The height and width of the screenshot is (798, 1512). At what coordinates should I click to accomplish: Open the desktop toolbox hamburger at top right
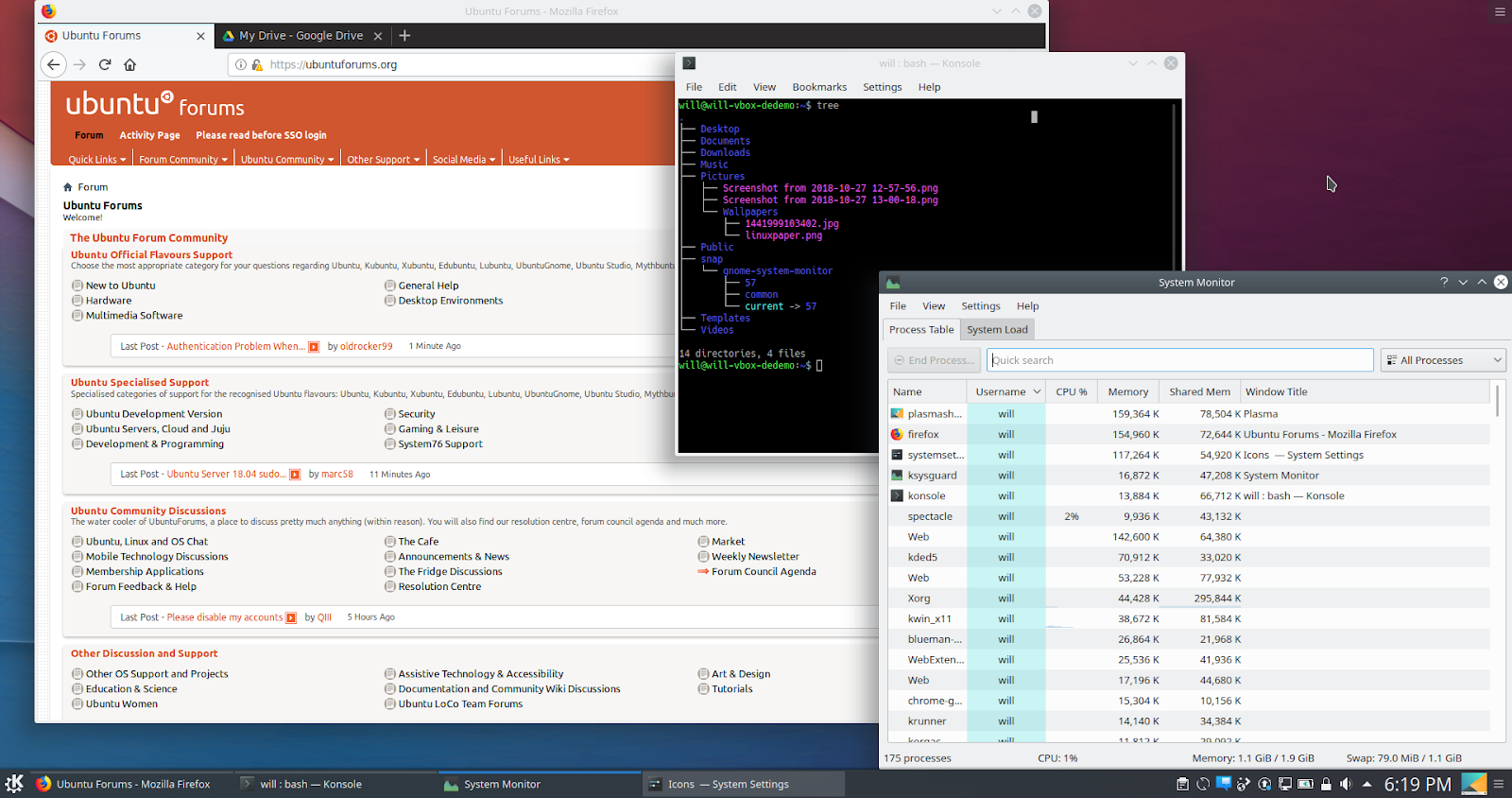click(1500, 12)
